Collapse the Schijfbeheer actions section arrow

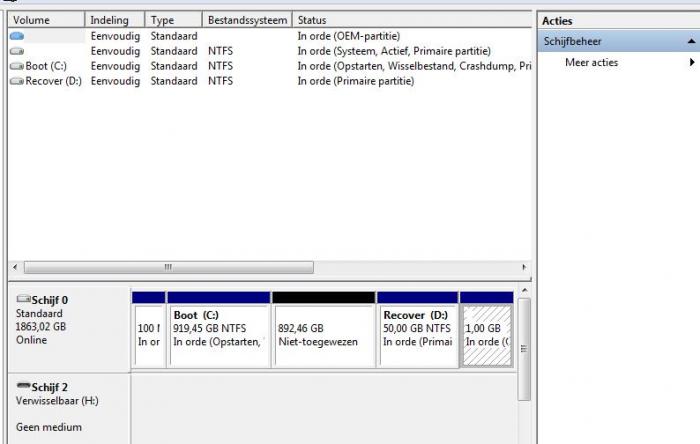point(691,41)
